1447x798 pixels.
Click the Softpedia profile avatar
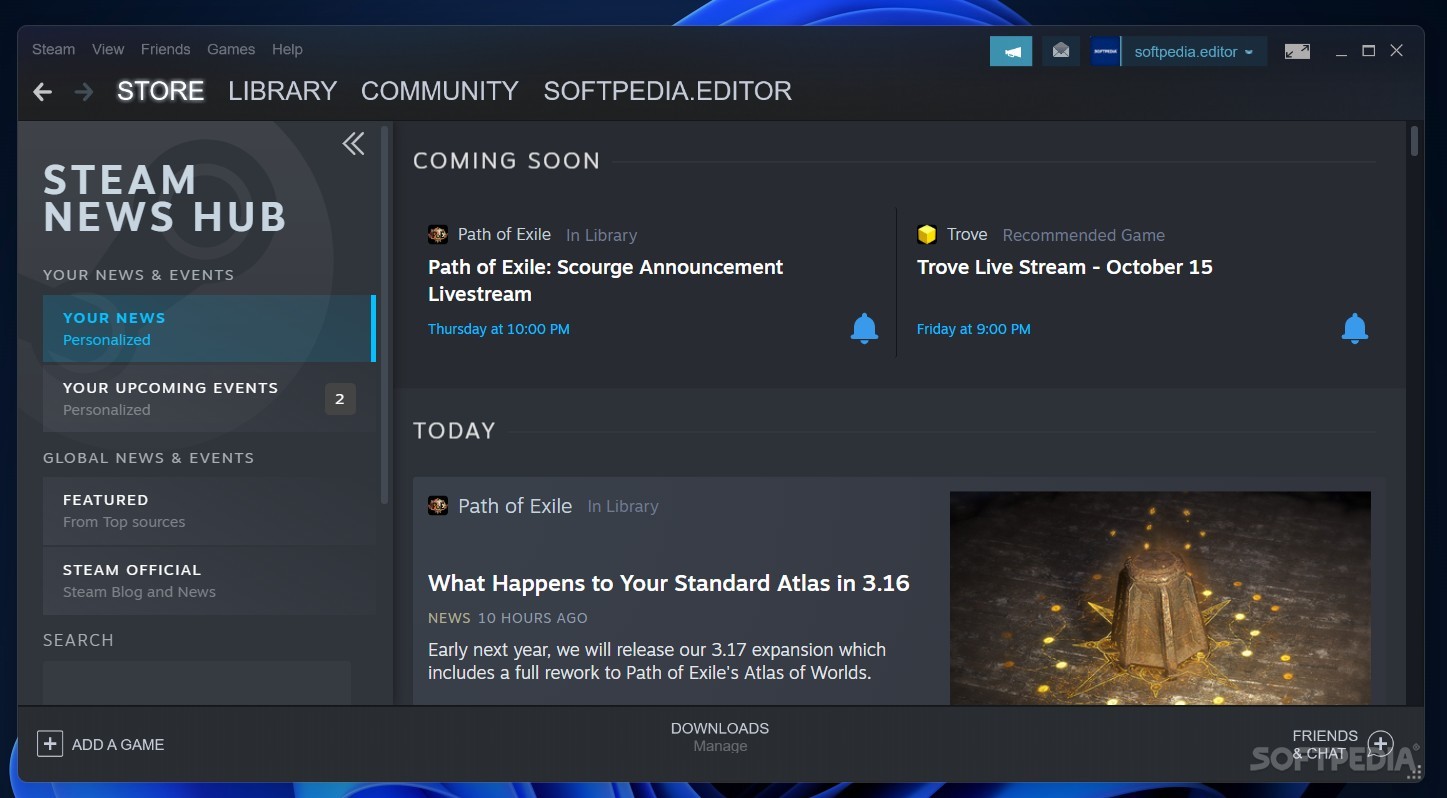tap(1105, 51)
